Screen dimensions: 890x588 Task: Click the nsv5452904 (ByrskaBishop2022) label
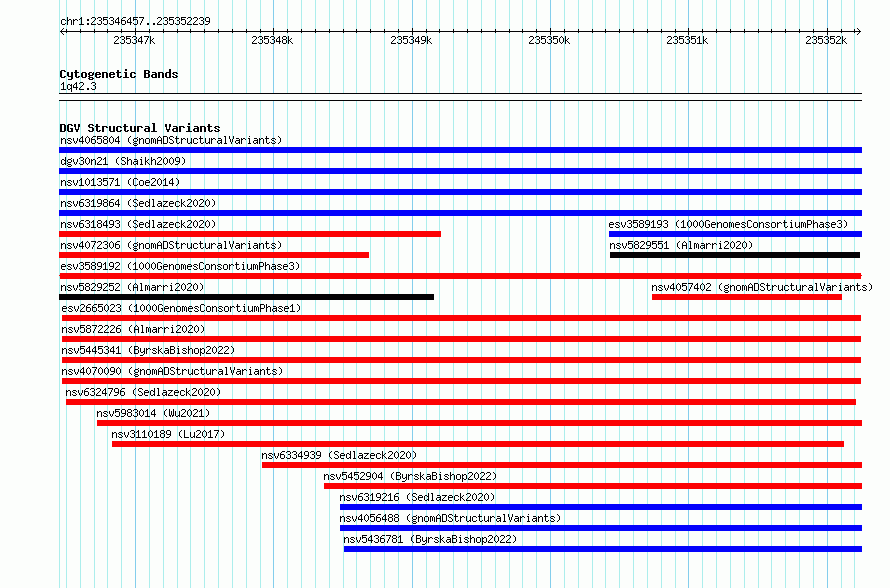click(410, 476)
